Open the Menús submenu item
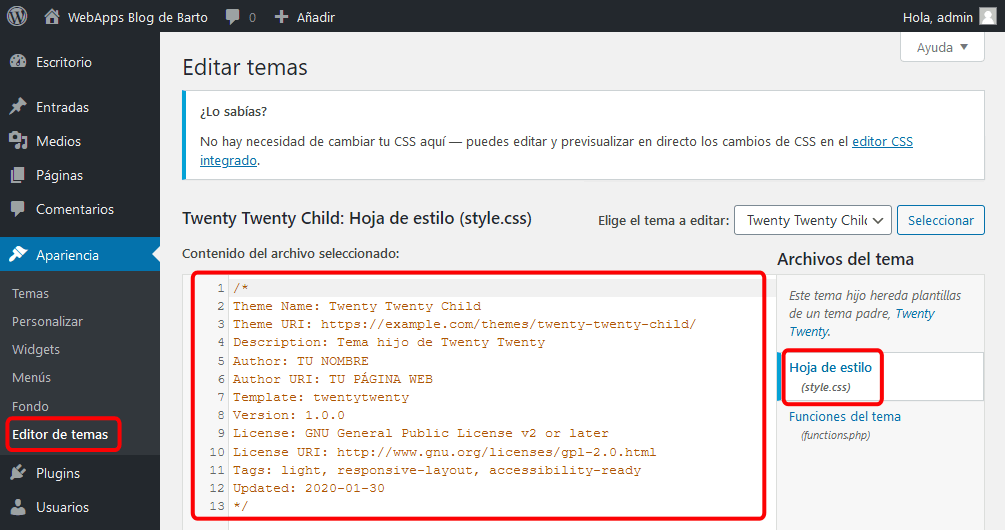The height and width of the screenshot is (530, 1005). (31, 377)
